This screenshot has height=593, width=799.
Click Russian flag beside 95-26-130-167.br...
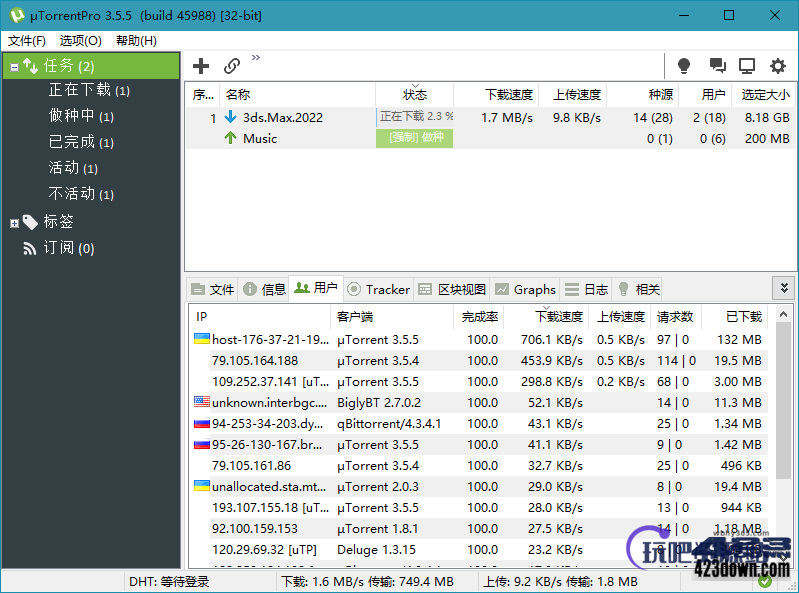click(x=202, y=444)
